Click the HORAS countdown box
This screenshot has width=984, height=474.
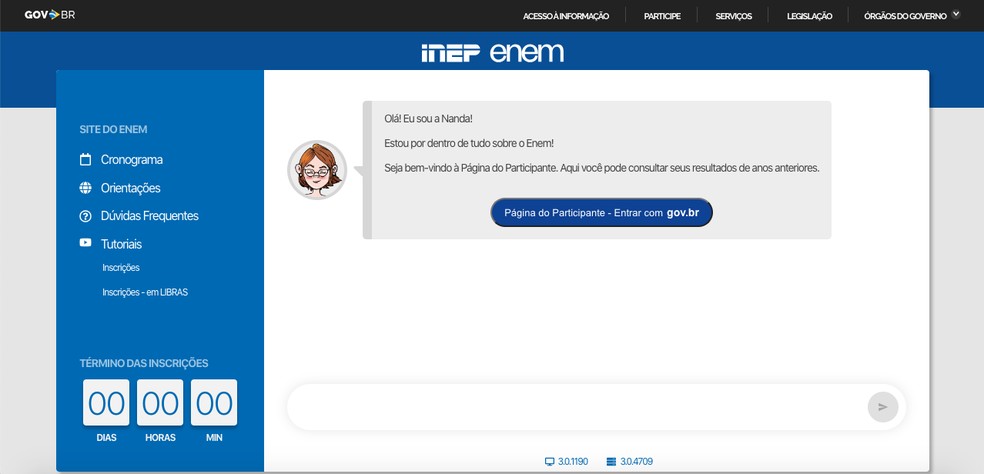[x=160, y=402]
